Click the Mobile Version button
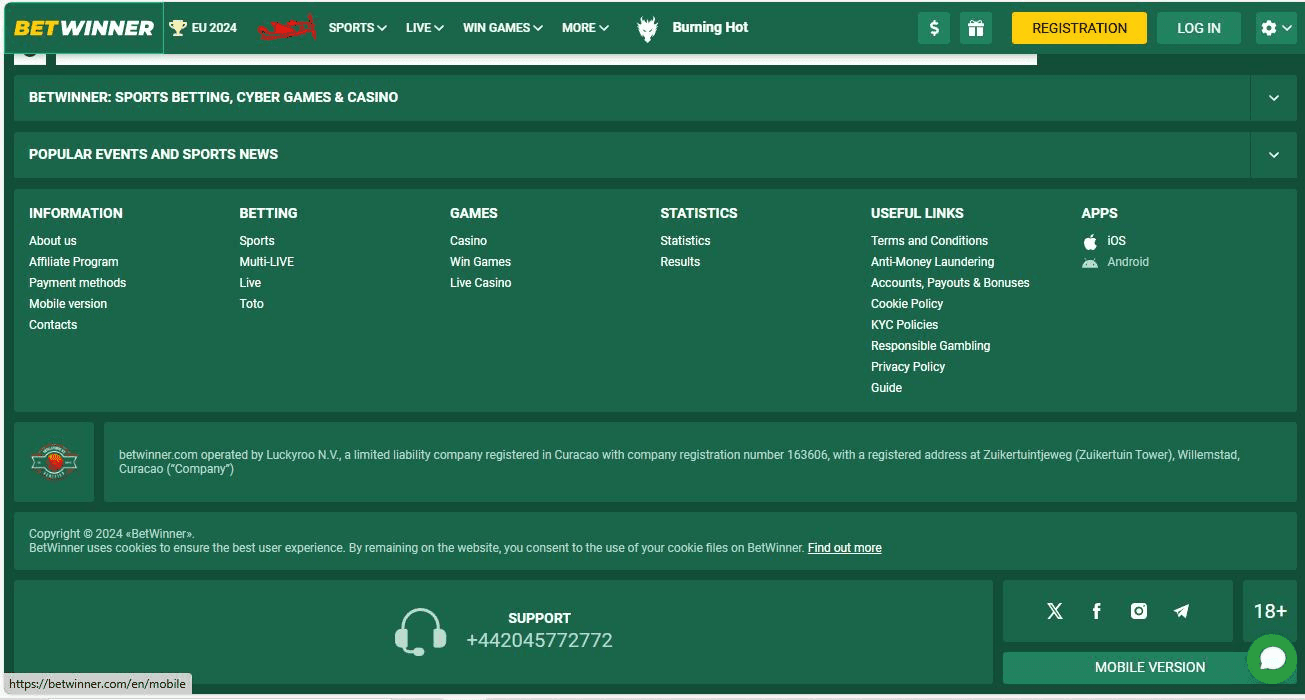The width and height of the screenshot is (1305, 700). 1149,667
